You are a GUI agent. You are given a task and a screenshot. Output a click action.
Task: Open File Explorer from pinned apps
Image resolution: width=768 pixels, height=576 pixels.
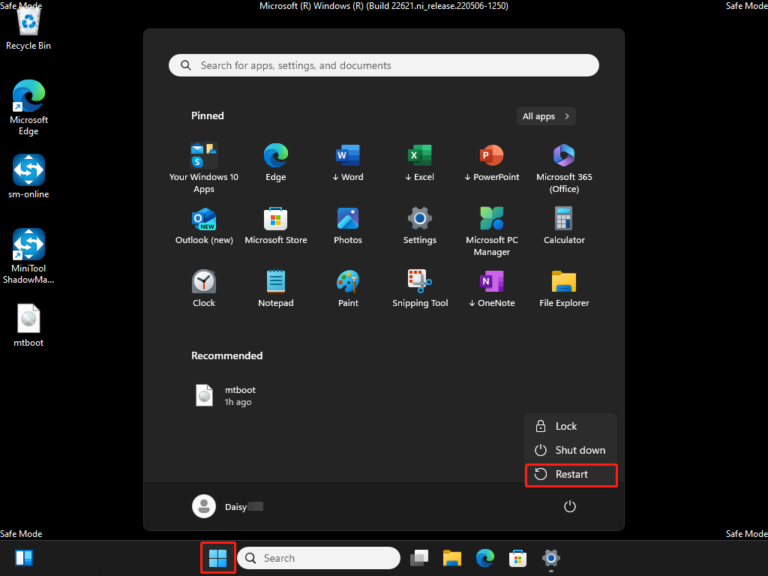(x=564, y=288)
